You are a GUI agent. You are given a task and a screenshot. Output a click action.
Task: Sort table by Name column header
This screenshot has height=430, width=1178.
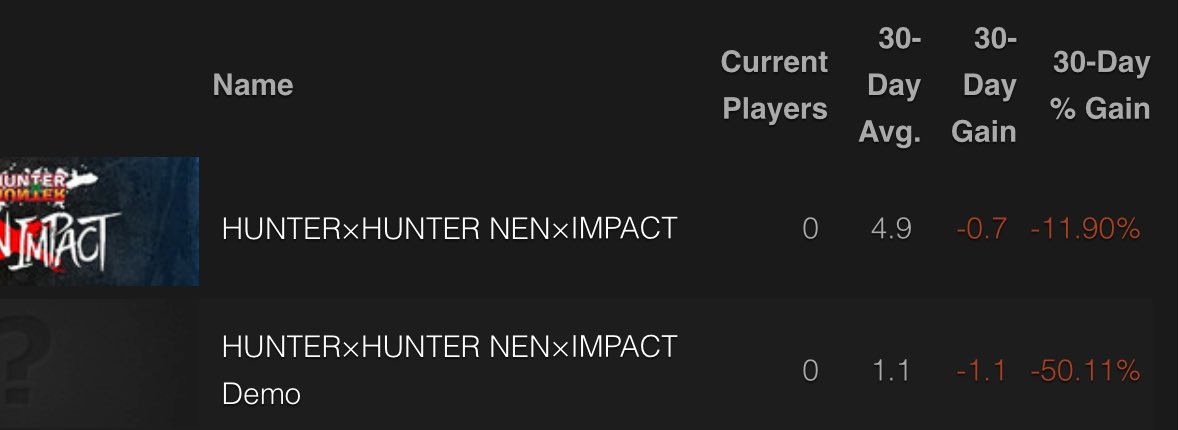tap(253, 85)
